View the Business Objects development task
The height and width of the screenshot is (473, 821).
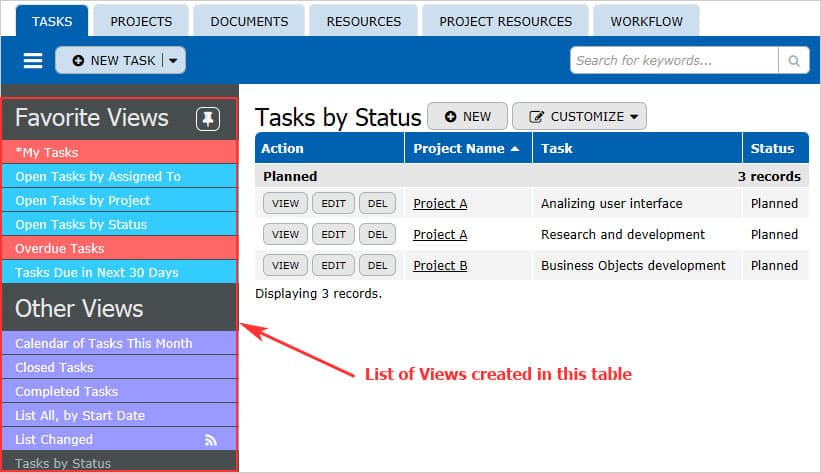pyautogui.click(x=285, y=265)
